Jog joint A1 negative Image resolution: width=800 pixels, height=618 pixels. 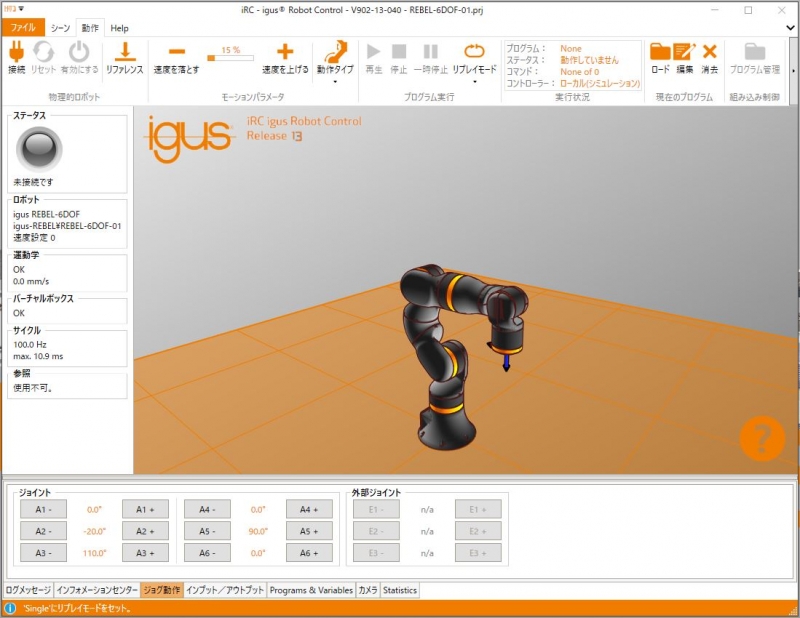[x=43, y=509]
